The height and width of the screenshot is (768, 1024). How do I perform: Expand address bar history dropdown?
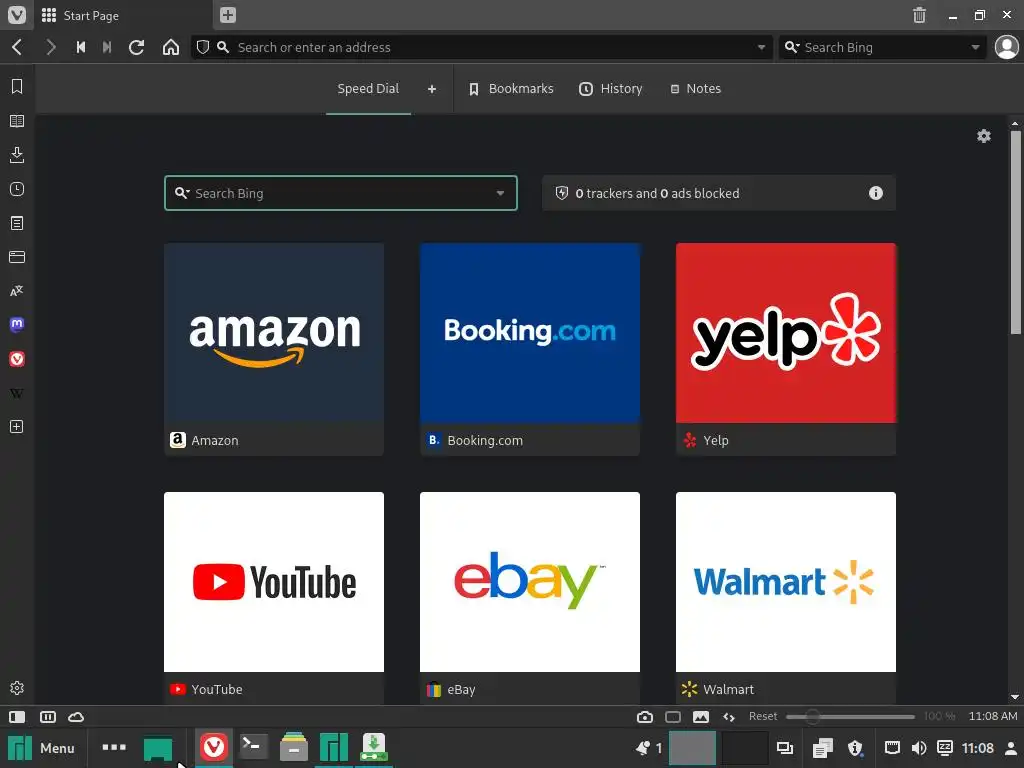pos(761,47)
